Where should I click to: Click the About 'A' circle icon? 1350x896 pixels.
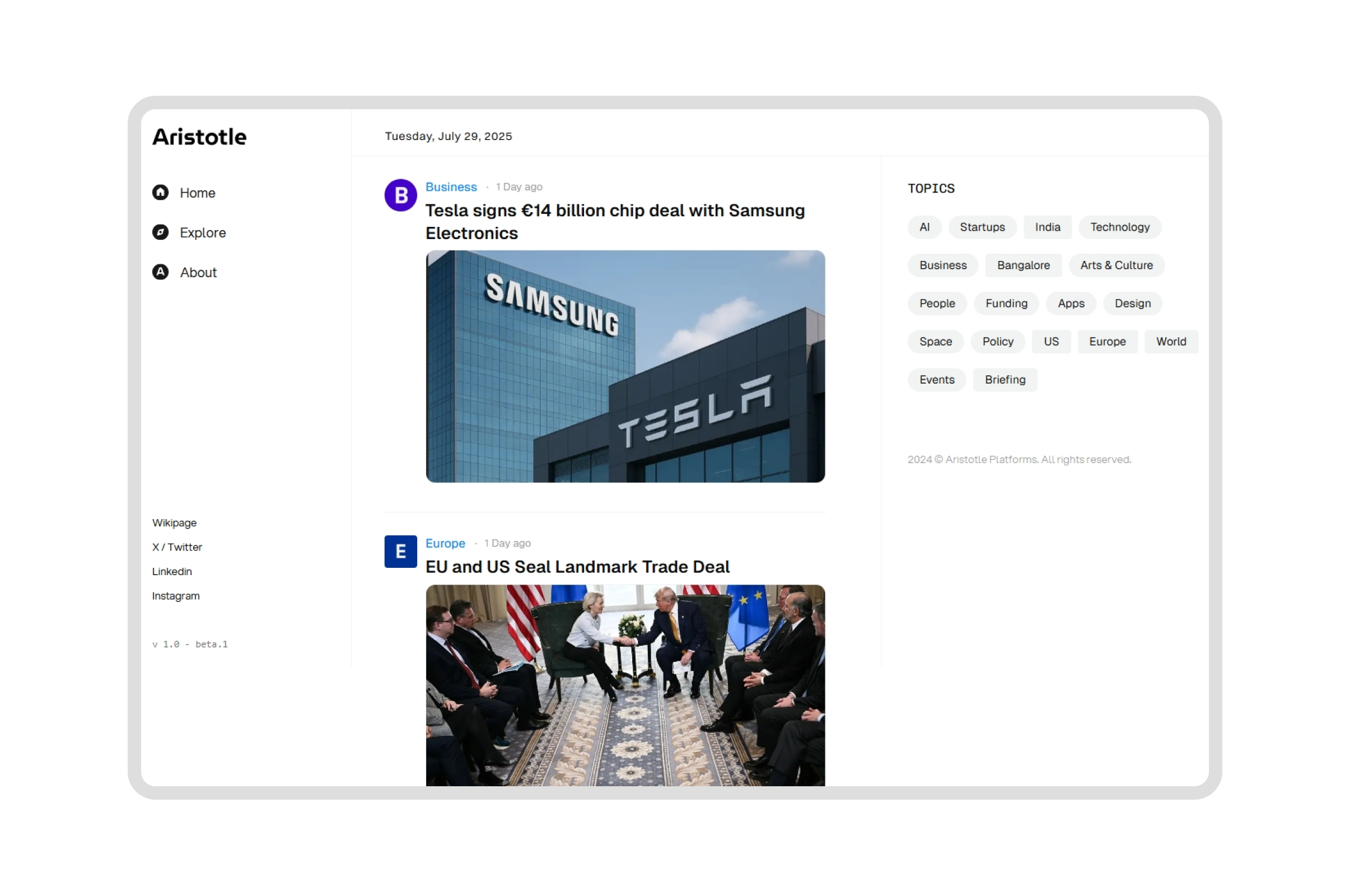(x=161, y=272)
